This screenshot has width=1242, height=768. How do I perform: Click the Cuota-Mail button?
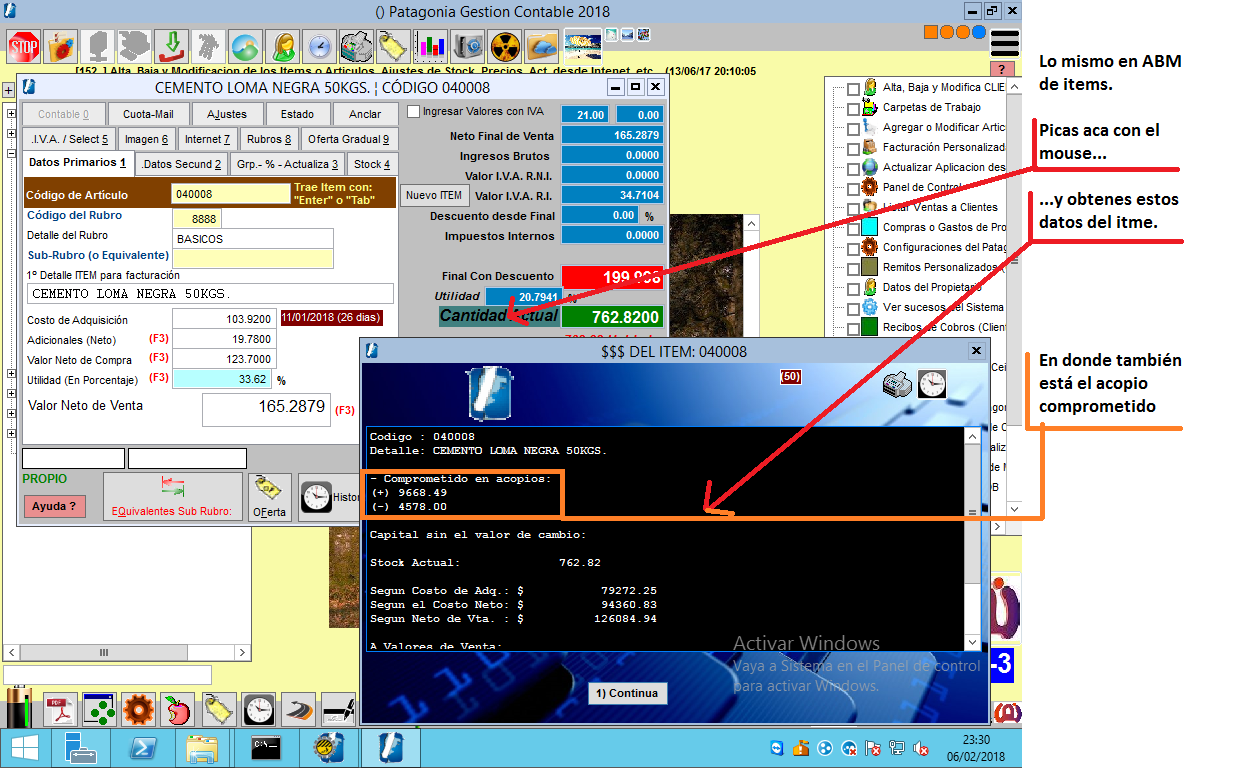148,115
